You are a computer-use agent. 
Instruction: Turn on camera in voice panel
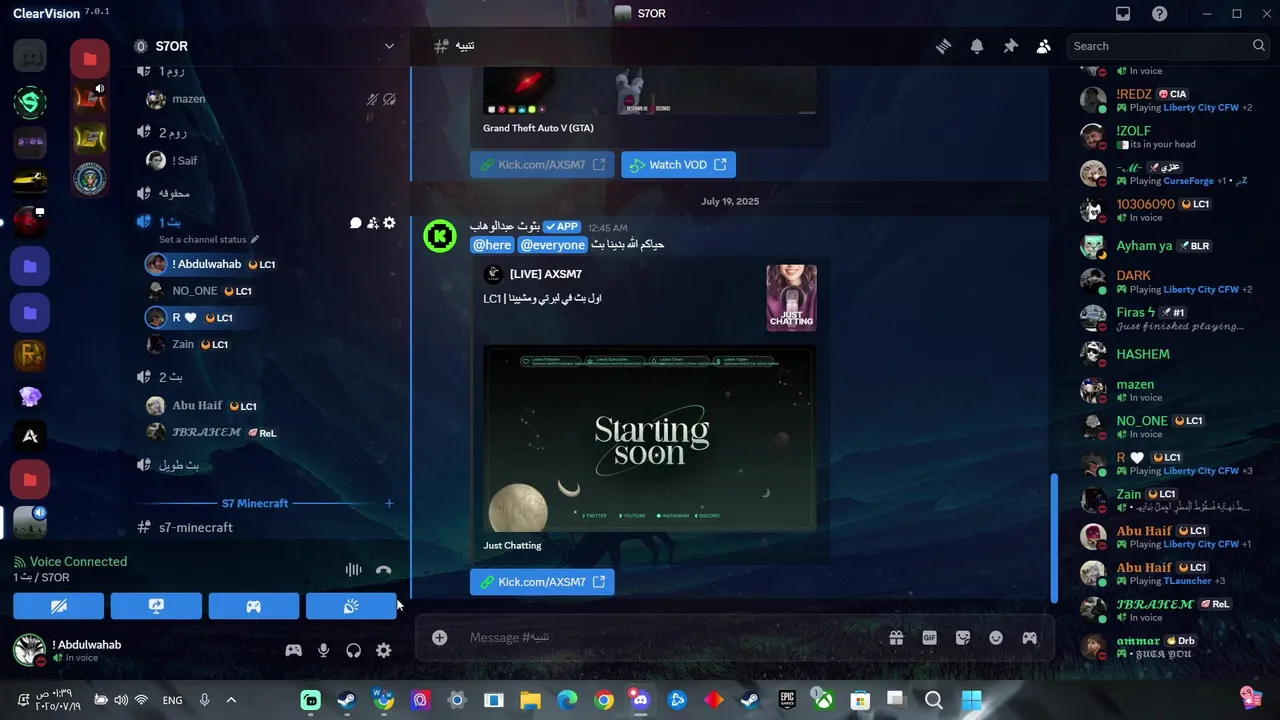(x=58, y=606)
